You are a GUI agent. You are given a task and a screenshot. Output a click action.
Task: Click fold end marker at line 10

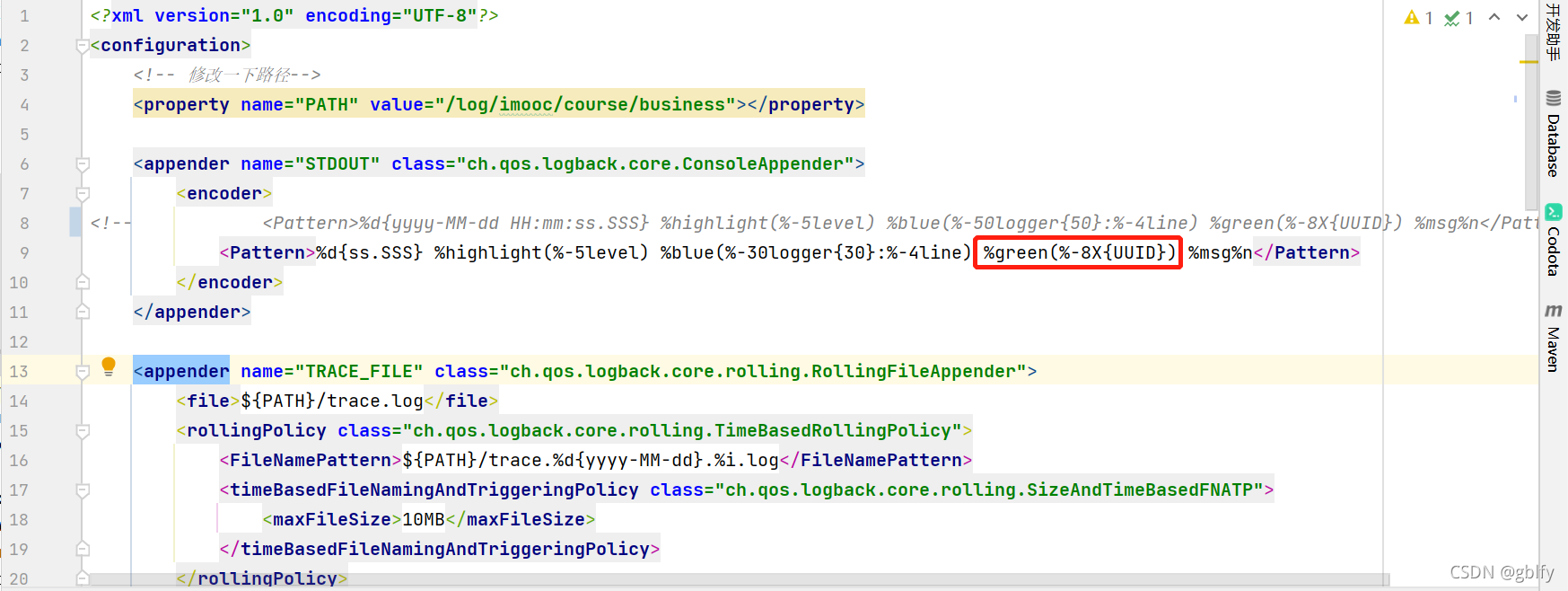(83, 282)
